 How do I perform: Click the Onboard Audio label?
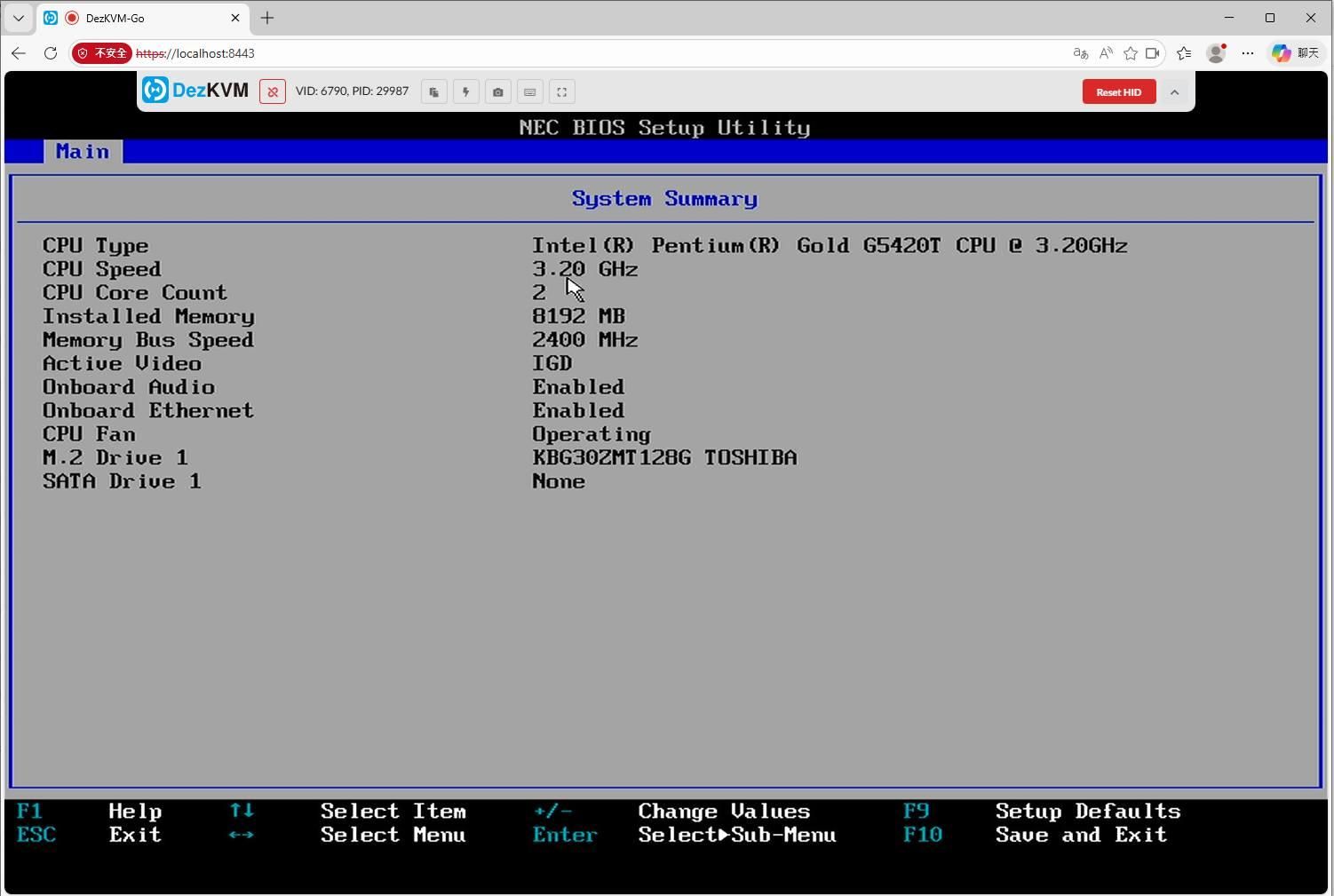(x=129, y=387)
